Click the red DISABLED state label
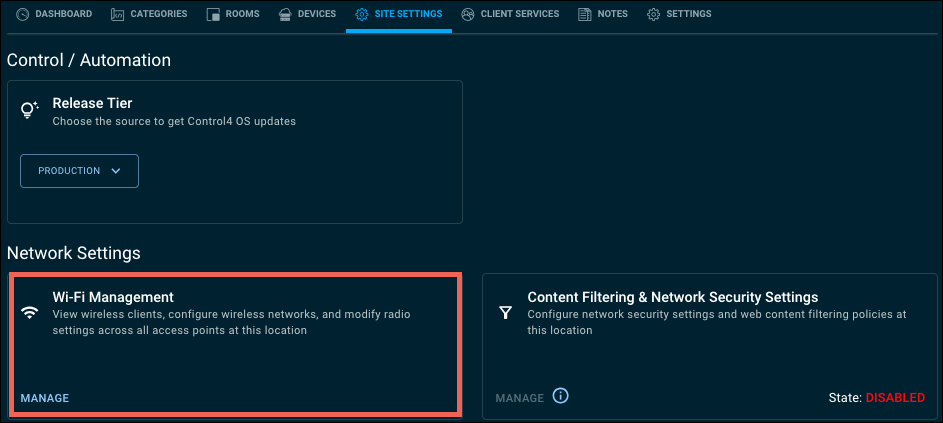This screenshot has width=943, height=423. pos(895,398)
